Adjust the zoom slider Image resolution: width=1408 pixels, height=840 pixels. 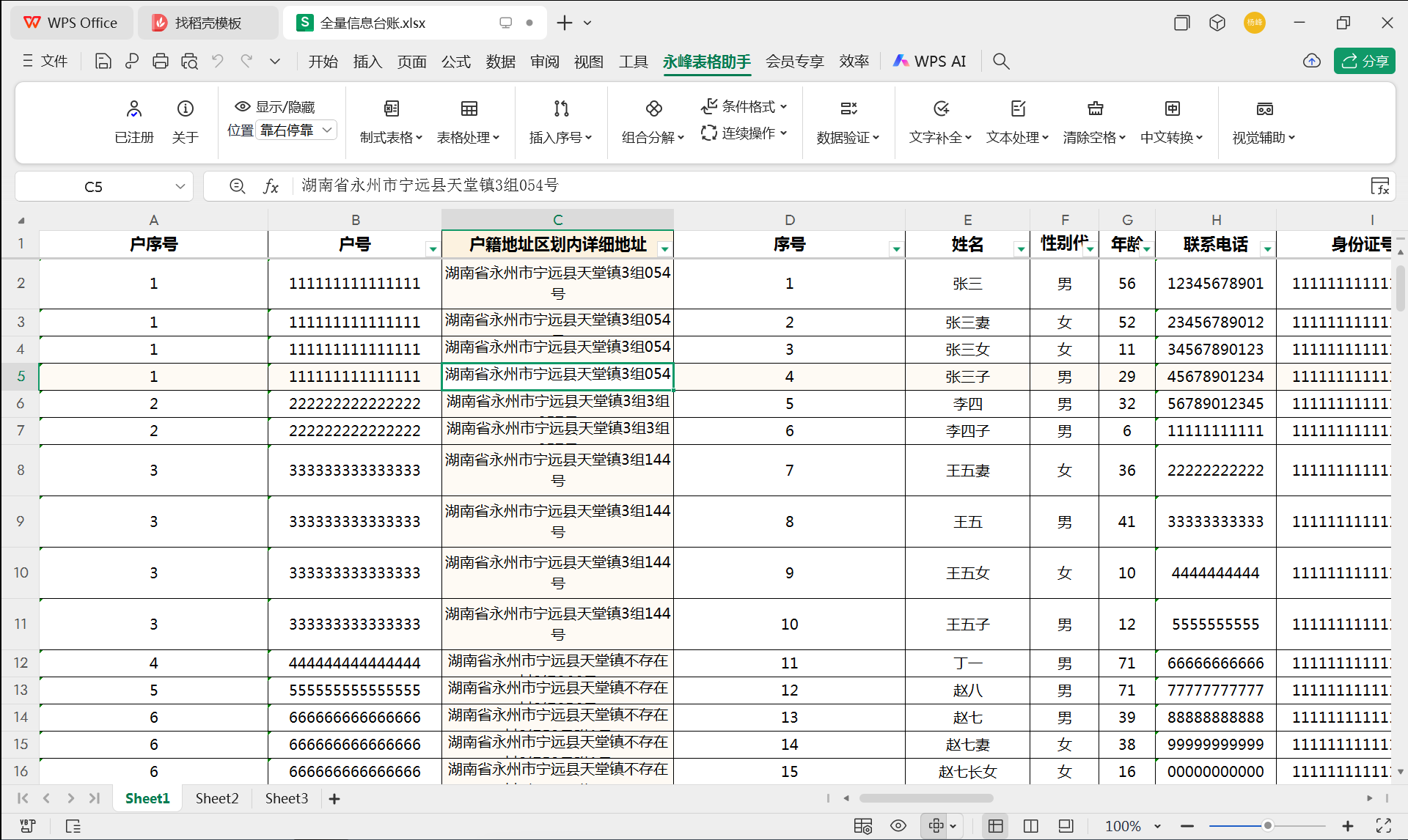coord(1266,825)
